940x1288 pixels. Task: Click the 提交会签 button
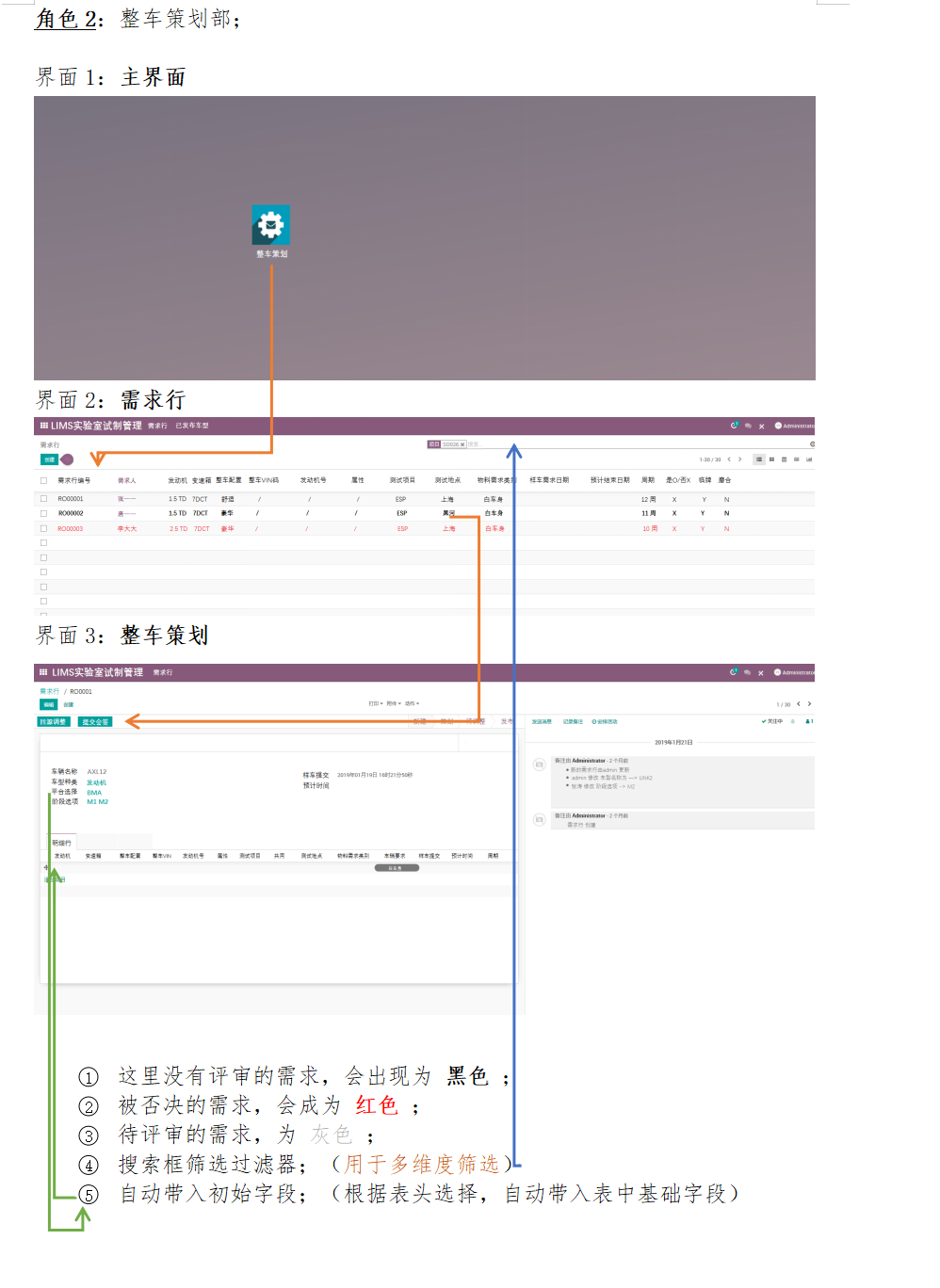(94, 721)
